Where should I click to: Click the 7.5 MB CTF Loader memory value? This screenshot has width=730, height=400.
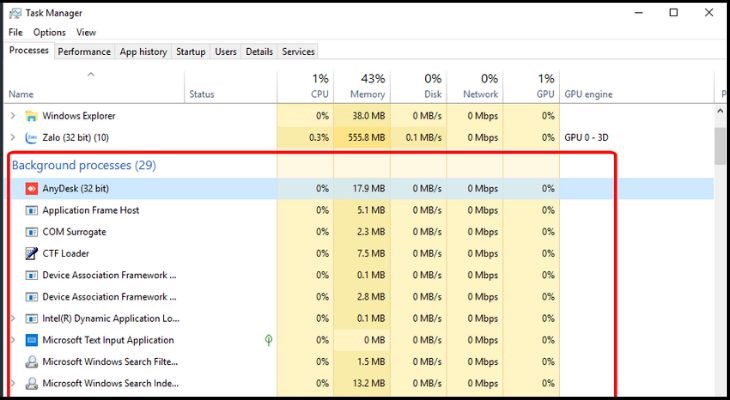tap(371, 253)
